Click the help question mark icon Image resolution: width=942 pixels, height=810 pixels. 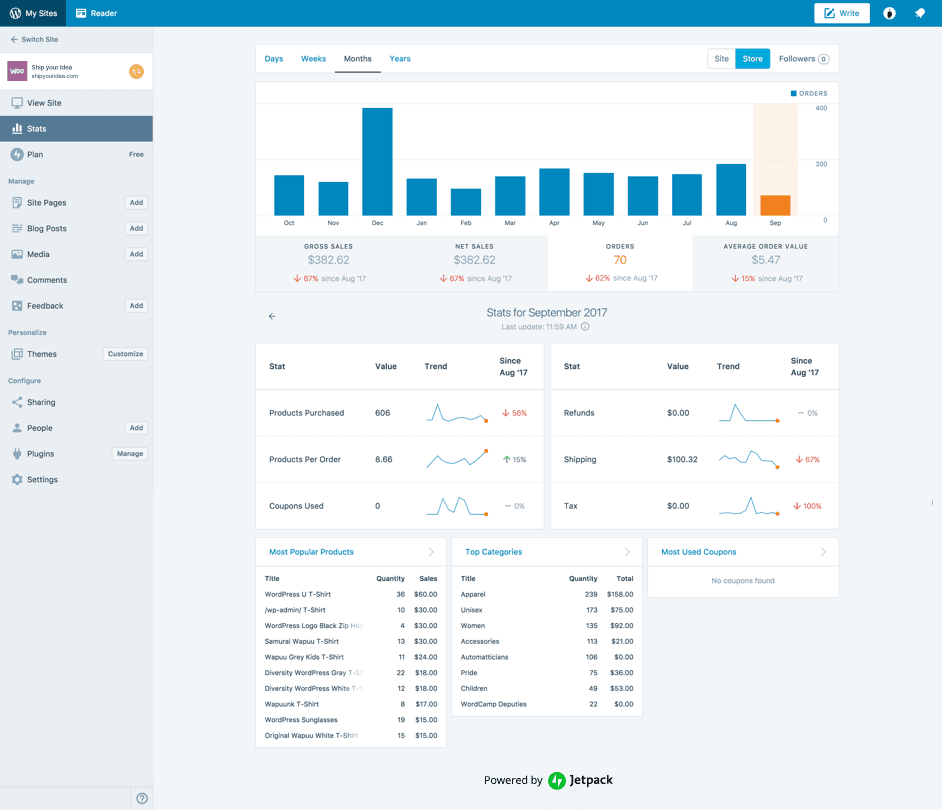click(142, 798)
